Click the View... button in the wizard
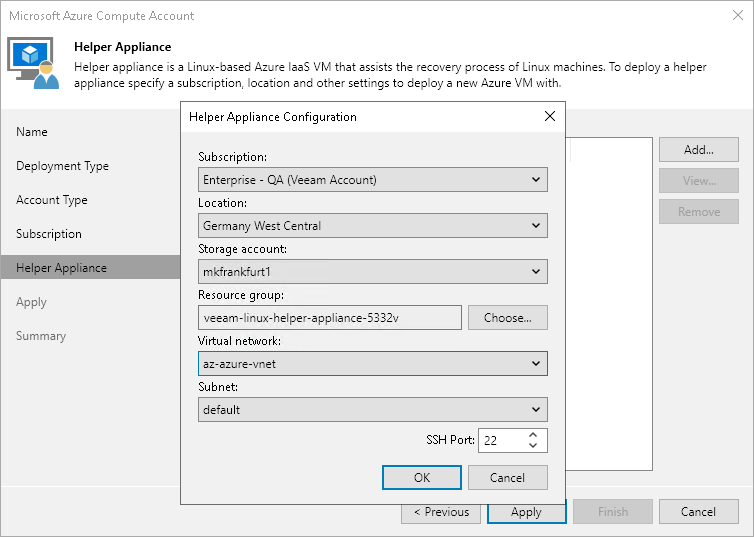Screen dimensions: 754x537 click(699, 181)
